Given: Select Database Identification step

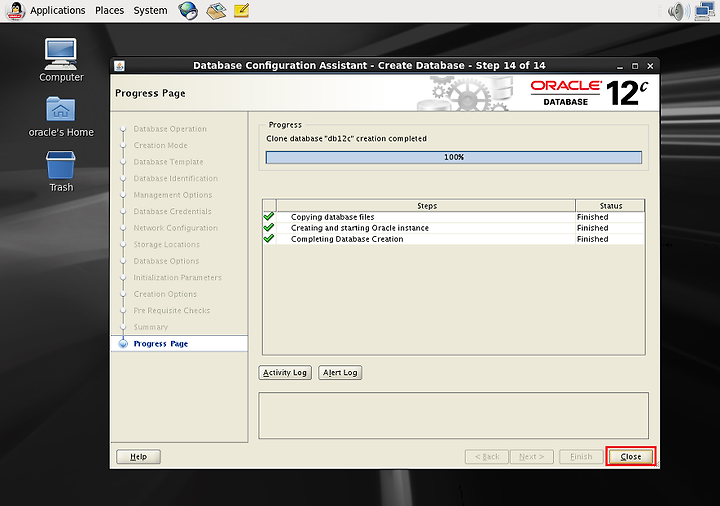Looking at the screenshot, I should (176, 178).
